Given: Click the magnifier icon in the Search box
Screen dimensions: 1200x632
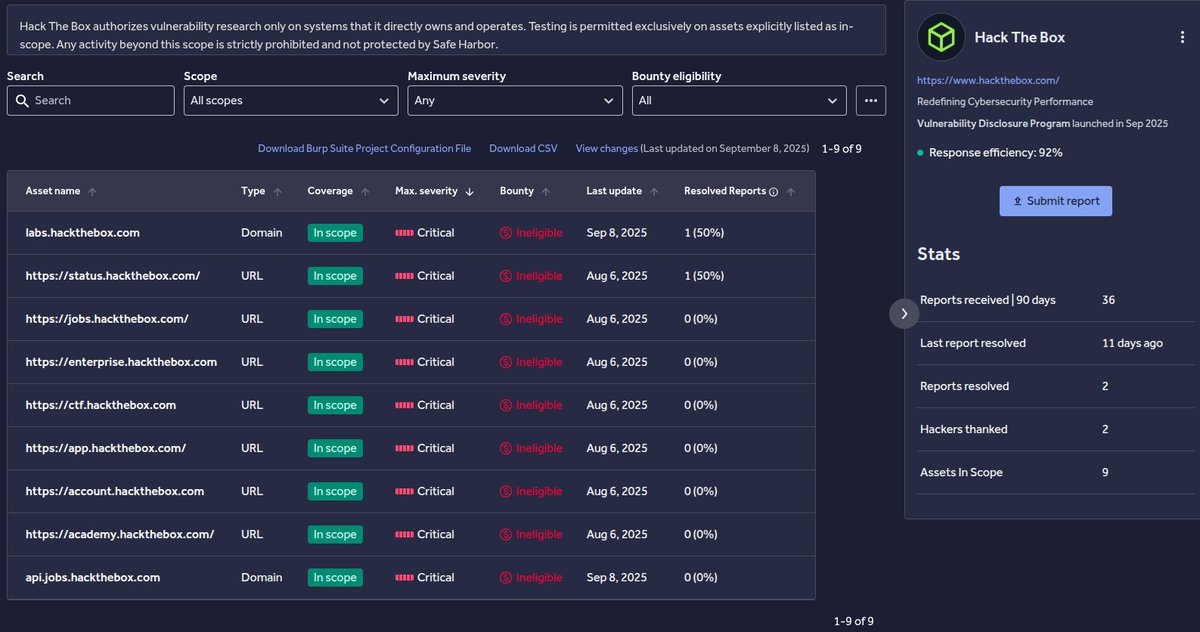Looking at the screenshot, I should (x=22, y=101).
